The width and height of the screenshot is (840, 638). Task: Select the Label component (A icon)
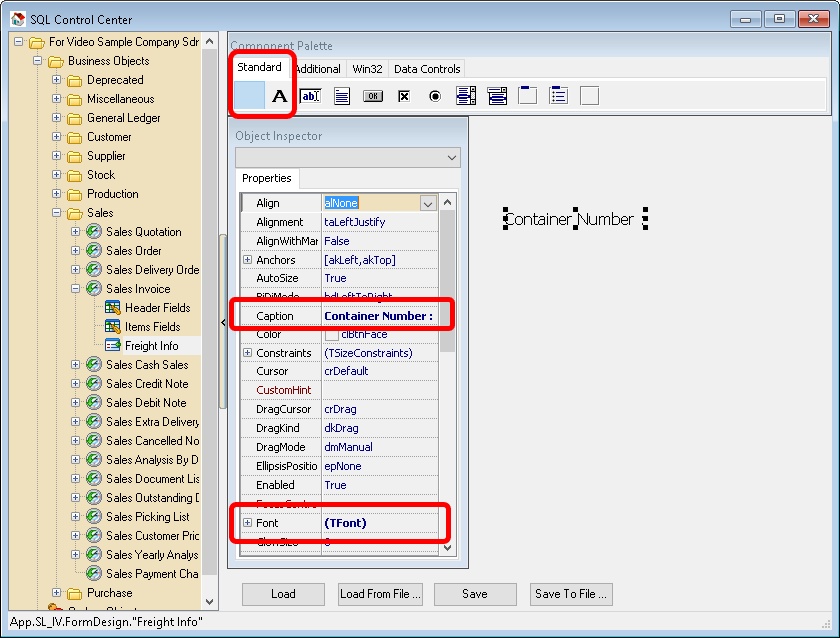(x=280, y=96)
